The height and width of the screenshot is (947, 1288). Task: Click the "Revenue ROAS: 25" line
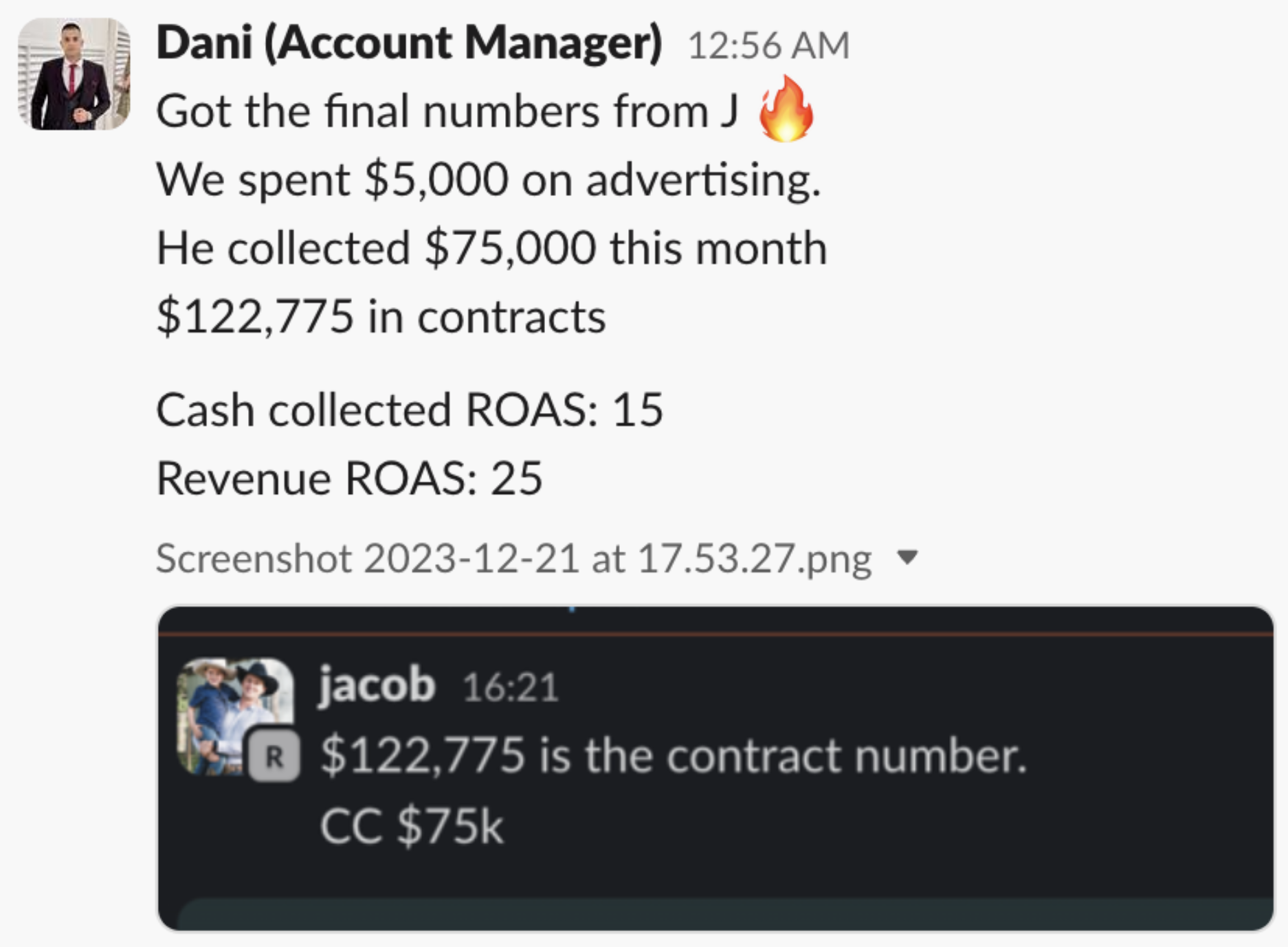point(349,478)
